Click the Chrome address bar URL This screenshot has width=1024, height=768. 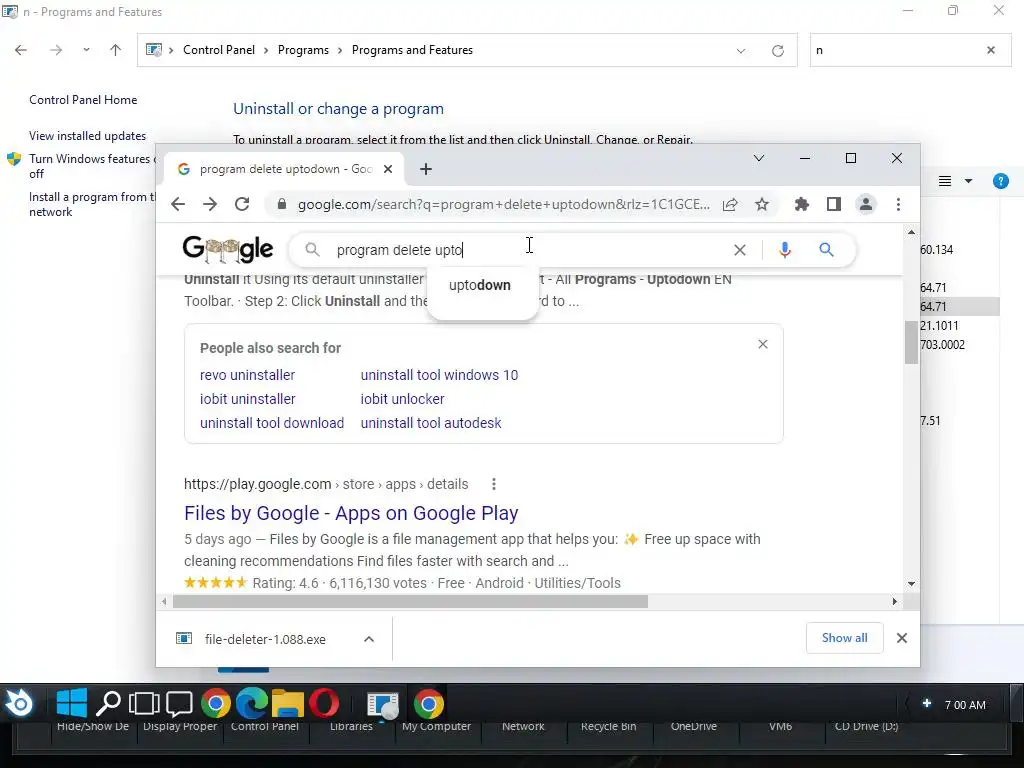click(x=504, y=204)
